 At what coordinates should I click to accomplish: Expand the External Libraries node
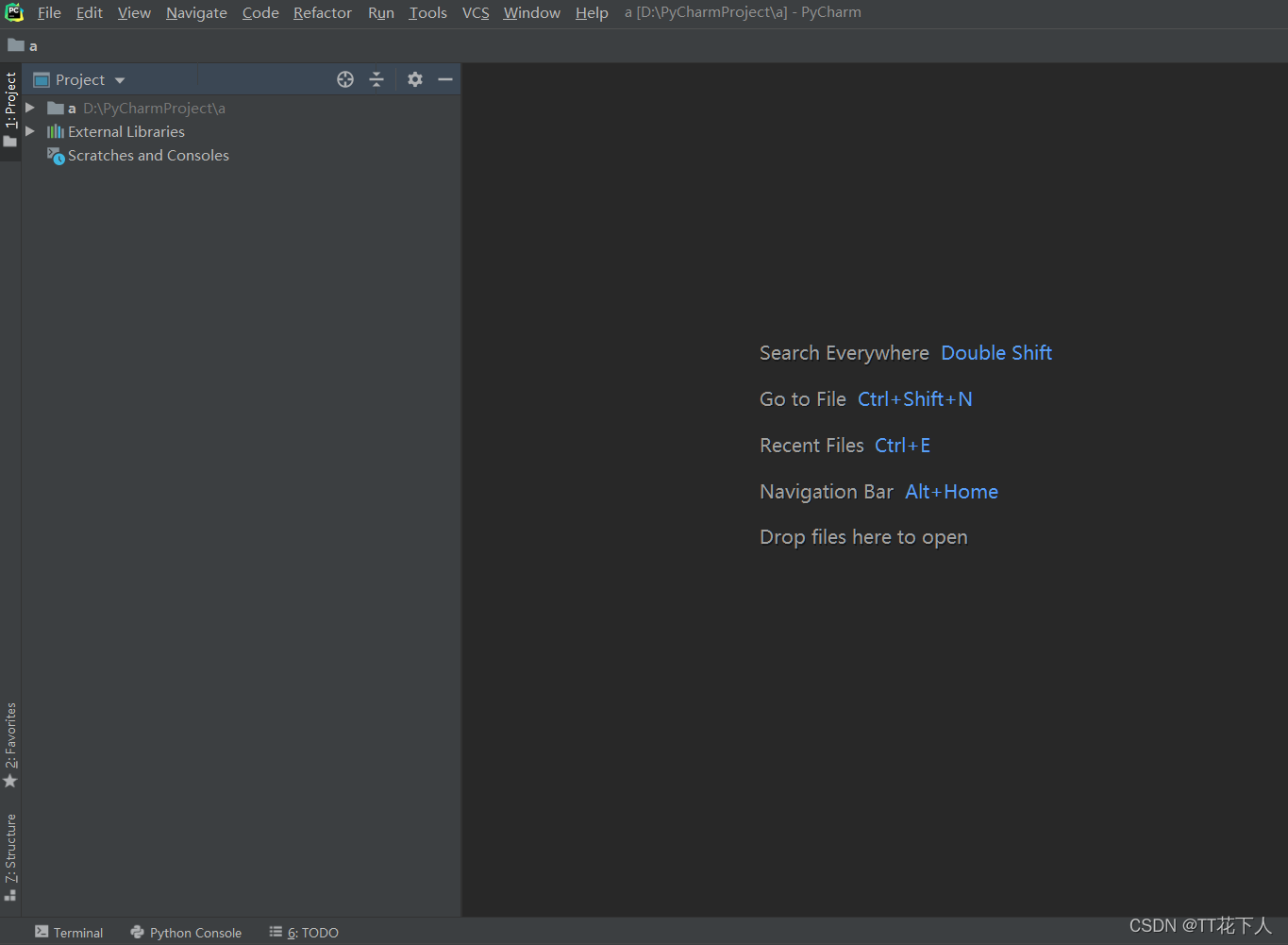coord(30,131)
